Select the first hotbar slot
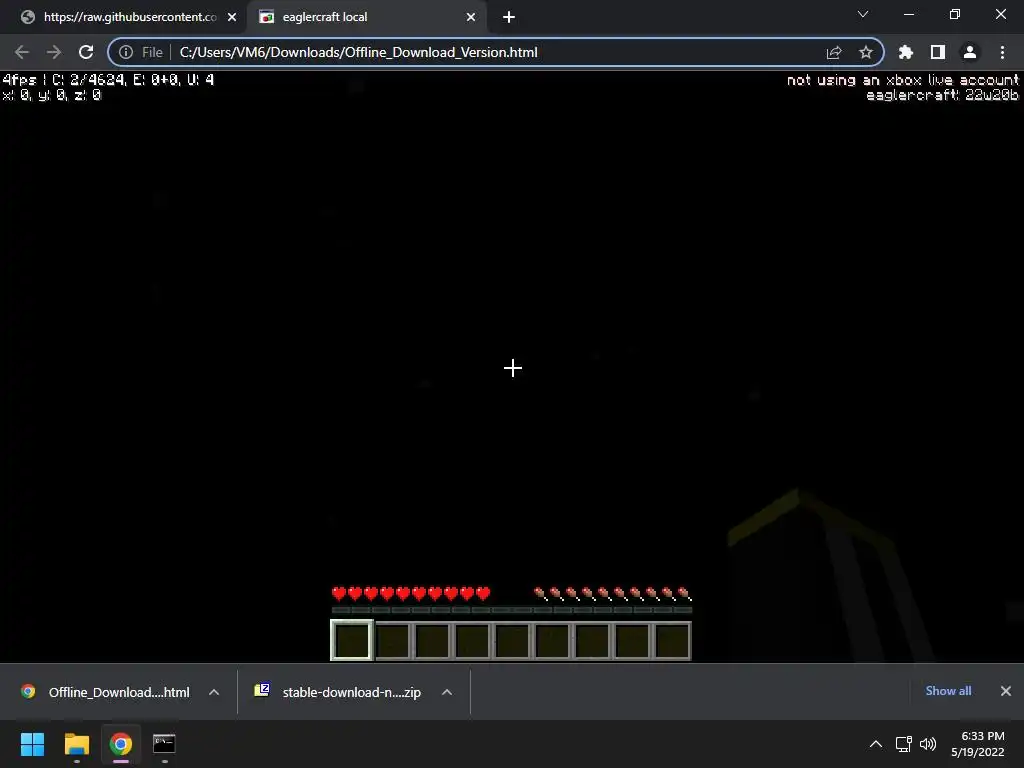Image resolution: width=1024 pixels, height=768 pixels. pos(352,641)
